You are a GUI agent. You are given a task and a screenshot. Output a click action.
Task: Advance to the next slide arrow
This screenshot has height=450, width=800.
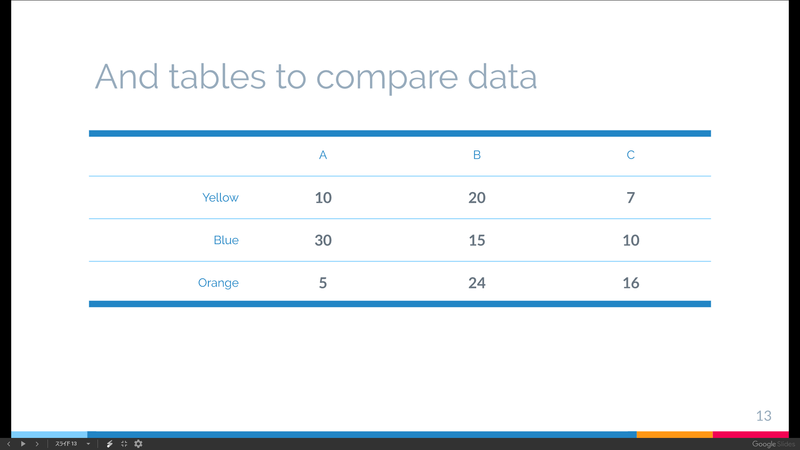[x=37, y=444]
